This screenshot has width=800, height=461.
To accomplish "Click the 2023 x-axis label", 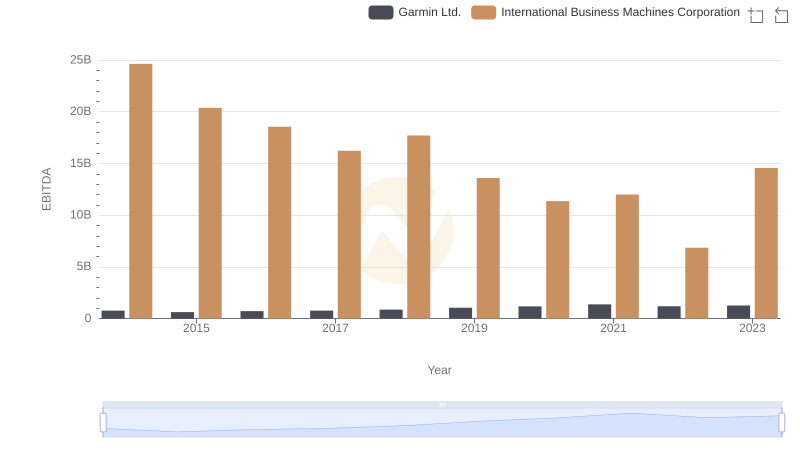I will click(753, 328).
